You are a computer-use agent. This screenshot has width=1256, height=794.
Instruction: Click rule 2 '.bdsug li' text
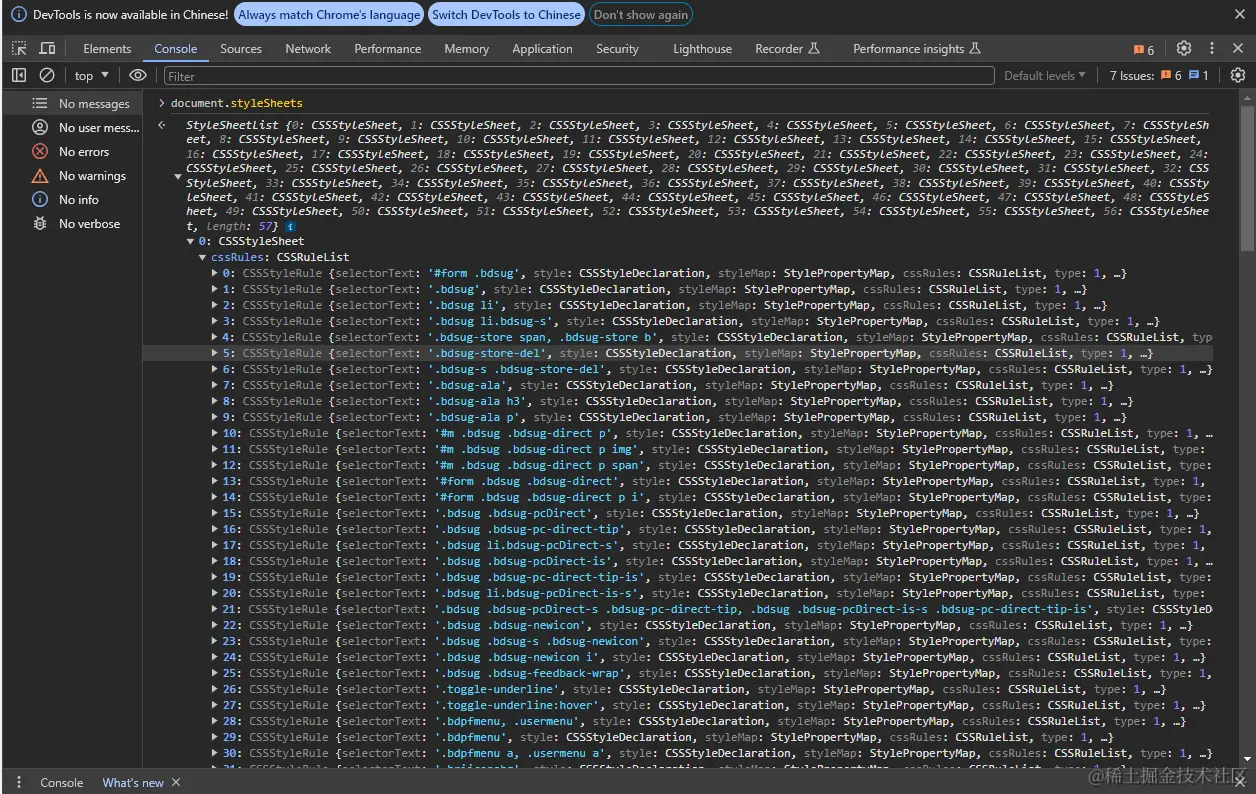pos(465,305)
